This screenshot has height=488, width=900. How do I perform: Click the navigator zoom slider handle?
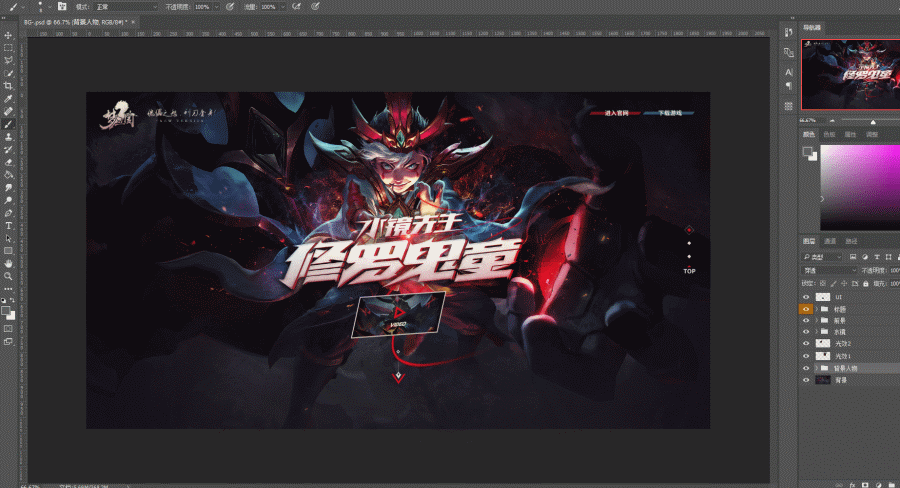tap(873, 122)
